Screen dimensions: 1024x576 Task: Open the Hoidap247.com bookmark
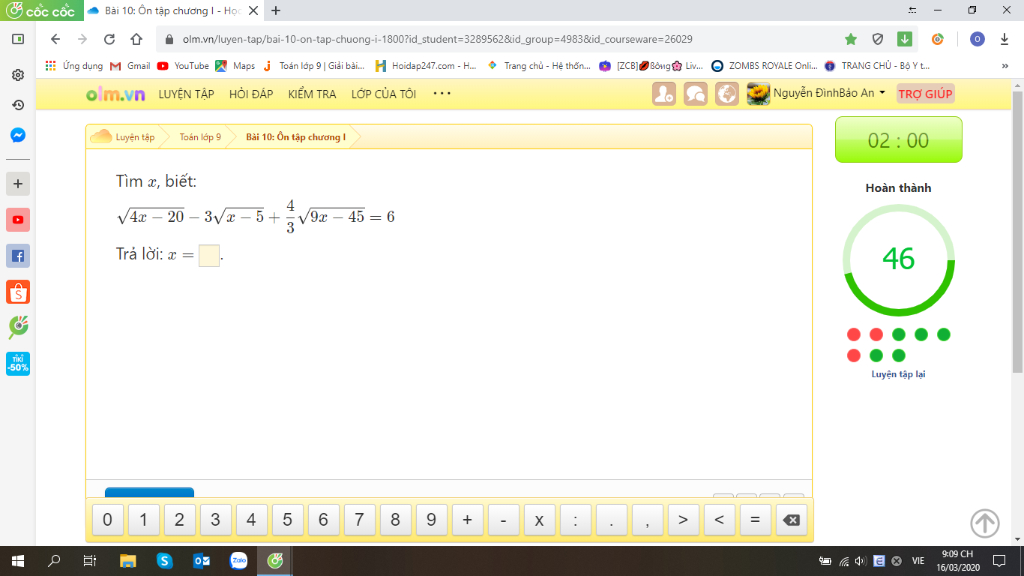click(426, 66)
